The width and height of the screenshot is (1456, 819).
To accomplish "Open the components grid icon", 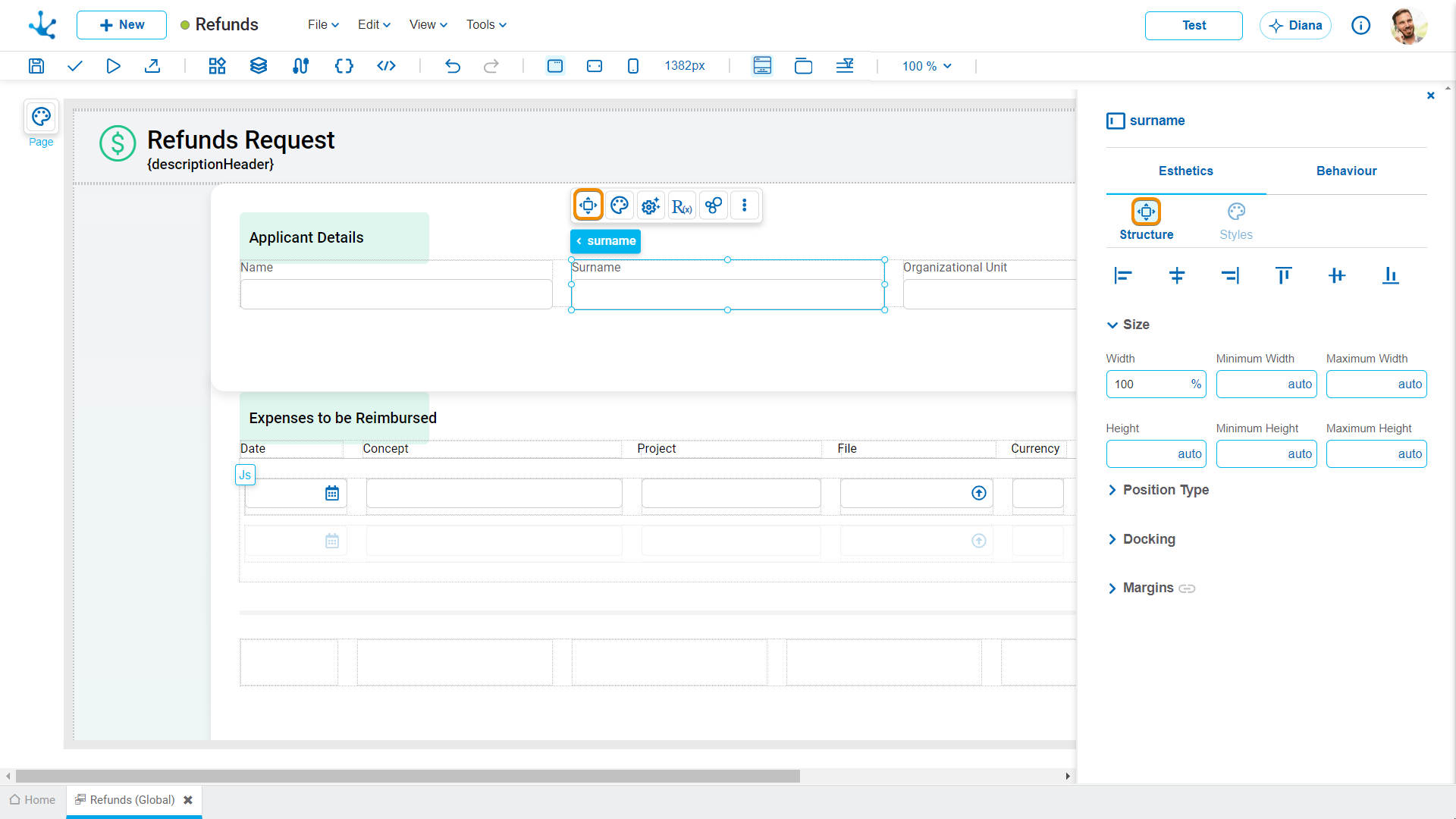I will tap(218, 66).
